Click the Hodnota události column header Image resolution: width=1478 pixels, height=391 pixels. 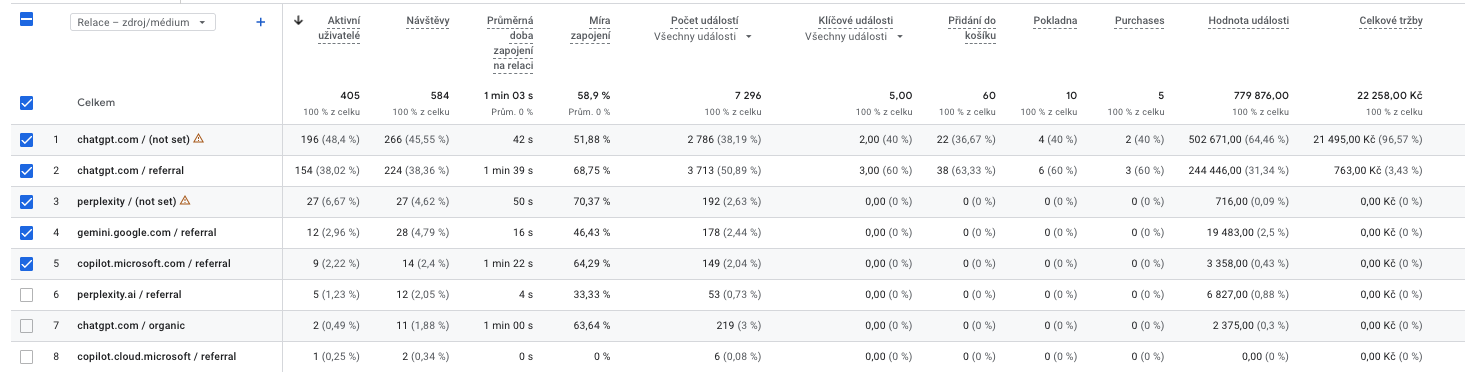pyautogui.click(x=1248, y=21)
